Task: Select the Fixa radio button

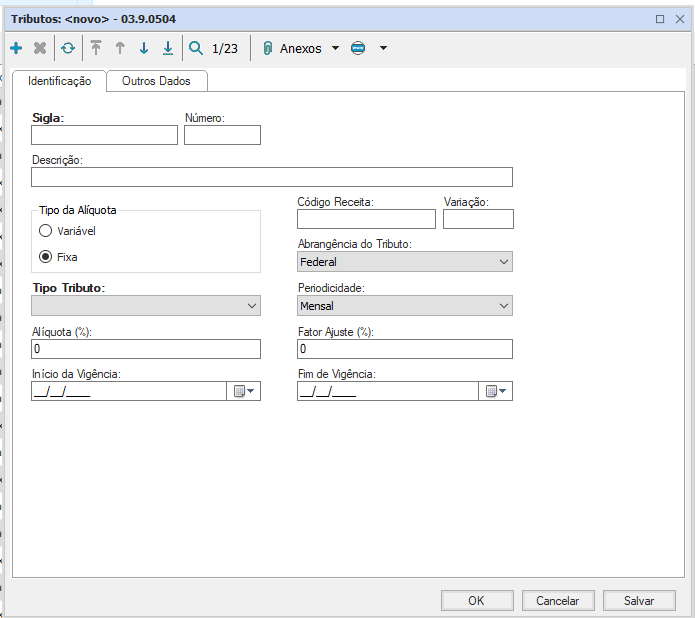Action: click(45, 257)
